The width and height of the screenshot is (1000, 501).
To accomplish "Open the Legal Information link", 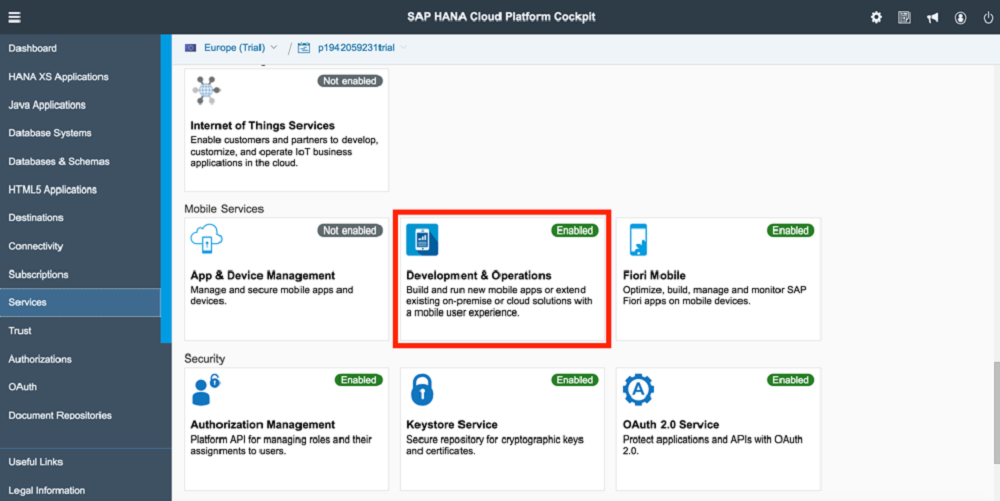I will (x=47, y=490).
